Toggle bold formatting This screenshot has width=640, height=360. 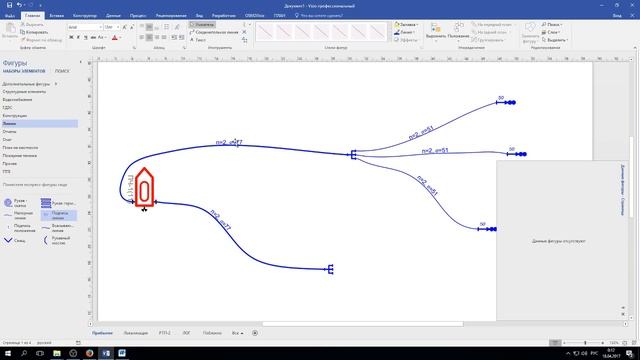click(x=71, y=37)
